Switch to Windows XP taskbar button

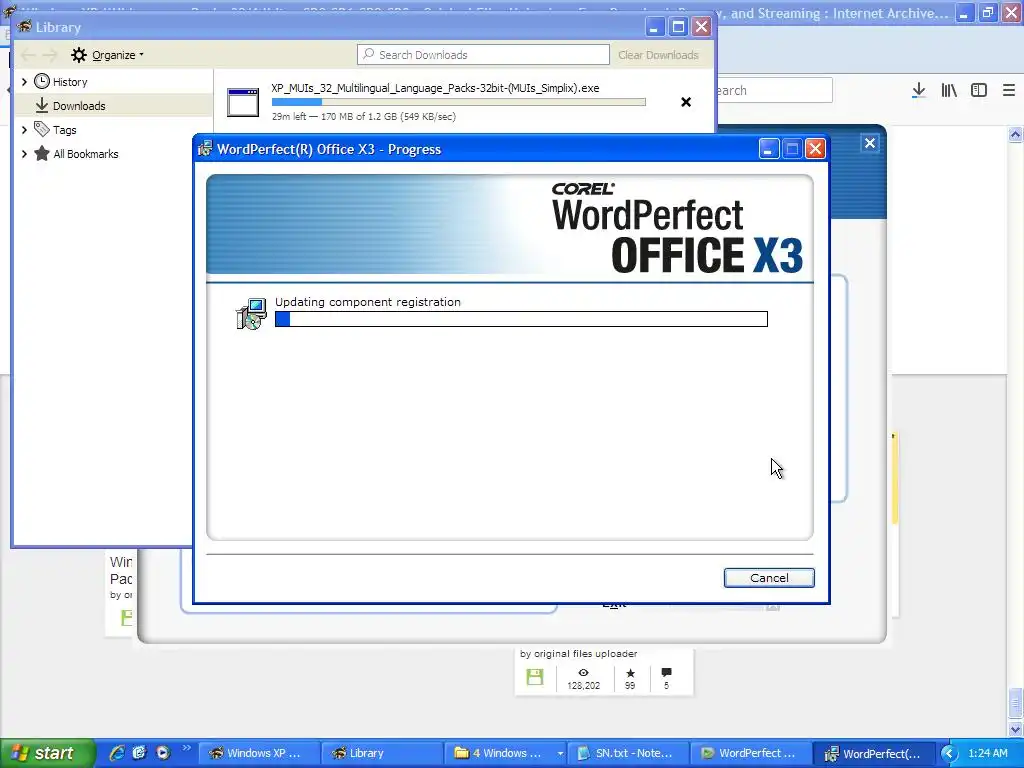coord(259,753)
